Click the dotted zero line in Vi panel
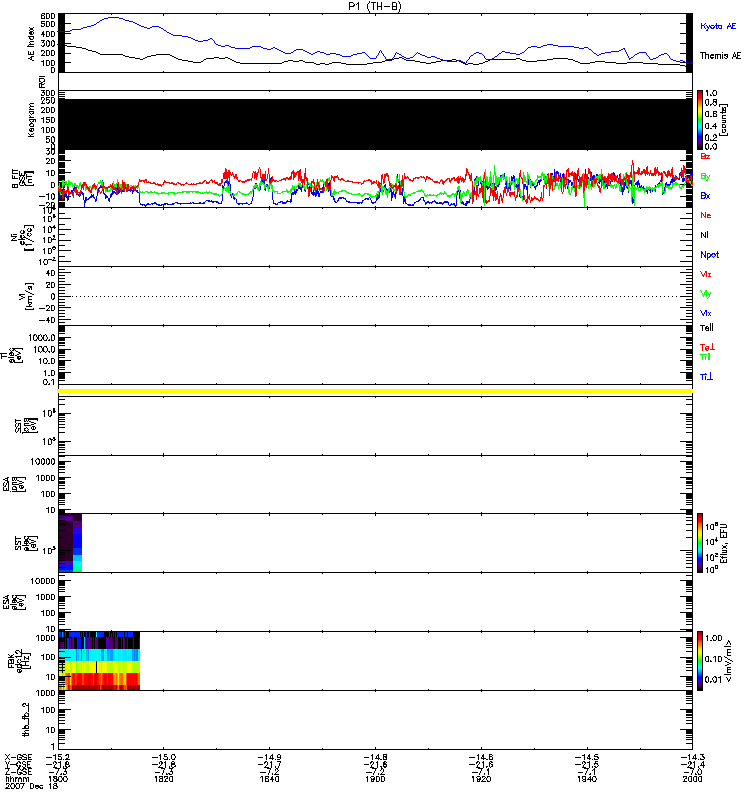 click(x=375, y=296)
